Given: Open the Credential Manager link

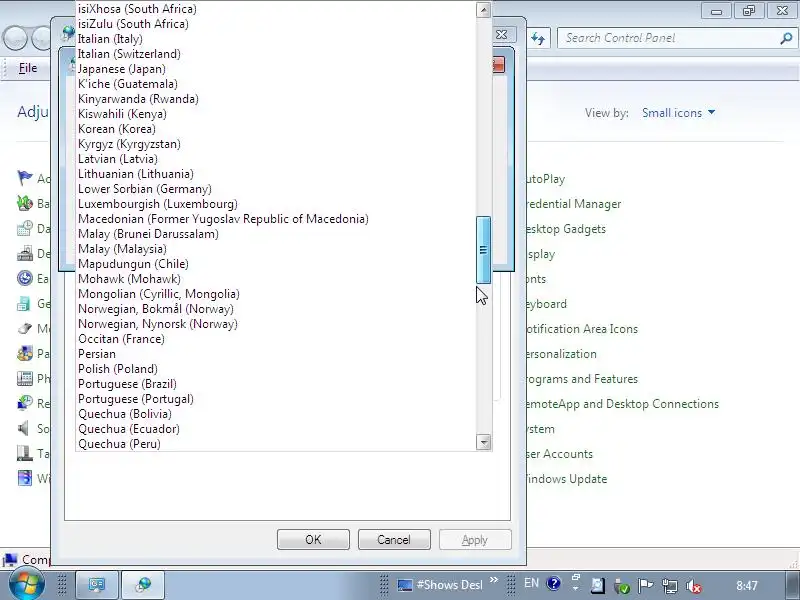Looking at the screenshot, I should tap(573, 204).
